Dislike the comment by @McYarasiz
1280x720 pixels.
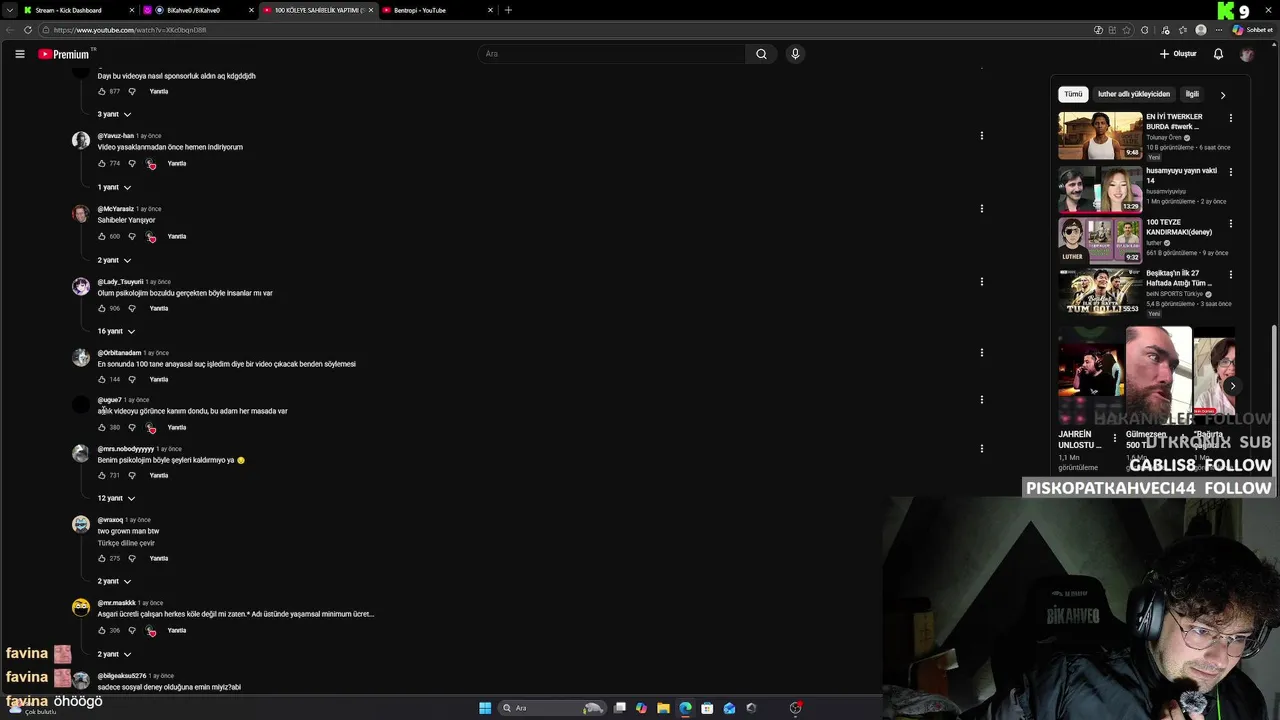(132, 236)
